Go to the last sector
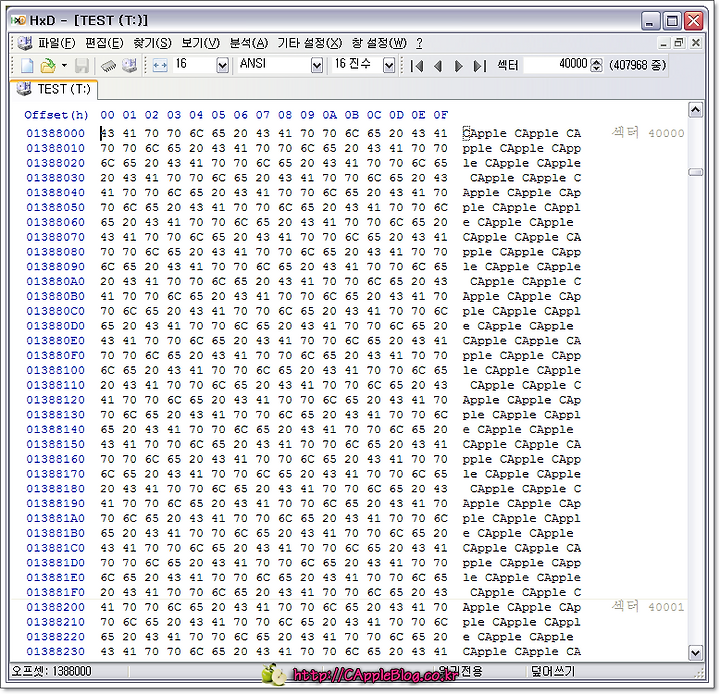 (479, 66)
